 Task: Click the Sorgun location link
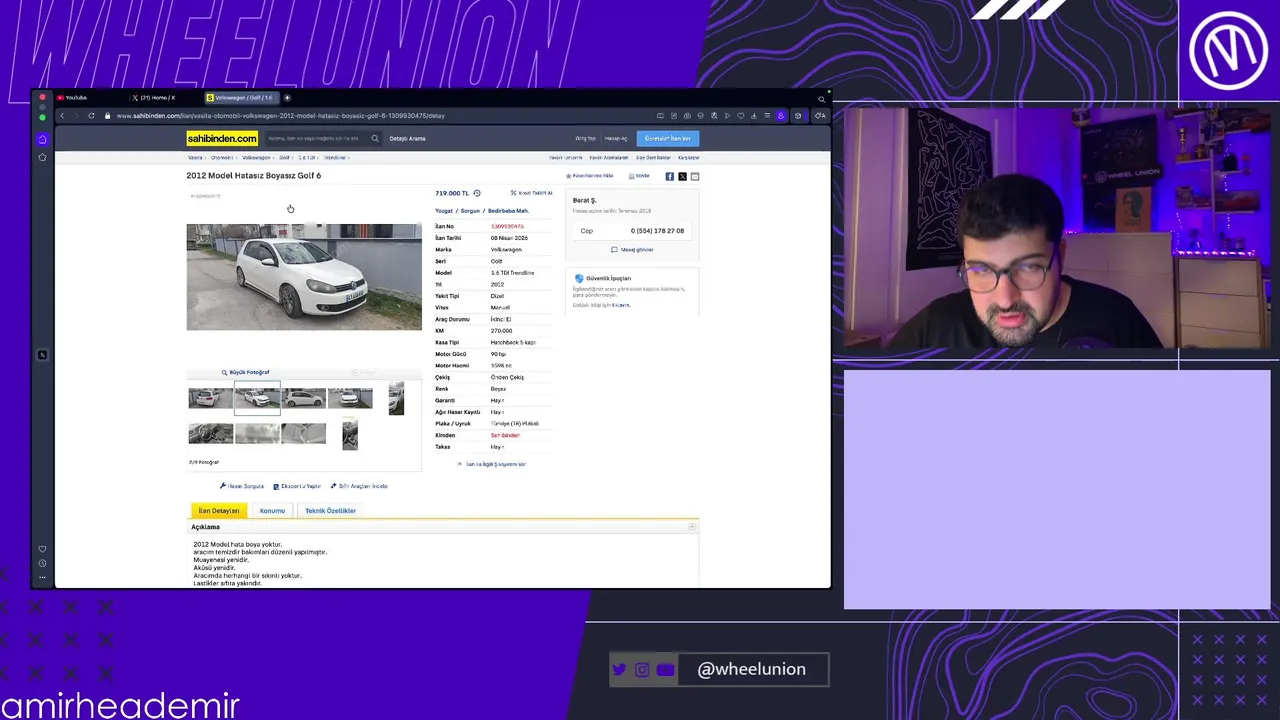pos(470,211)
